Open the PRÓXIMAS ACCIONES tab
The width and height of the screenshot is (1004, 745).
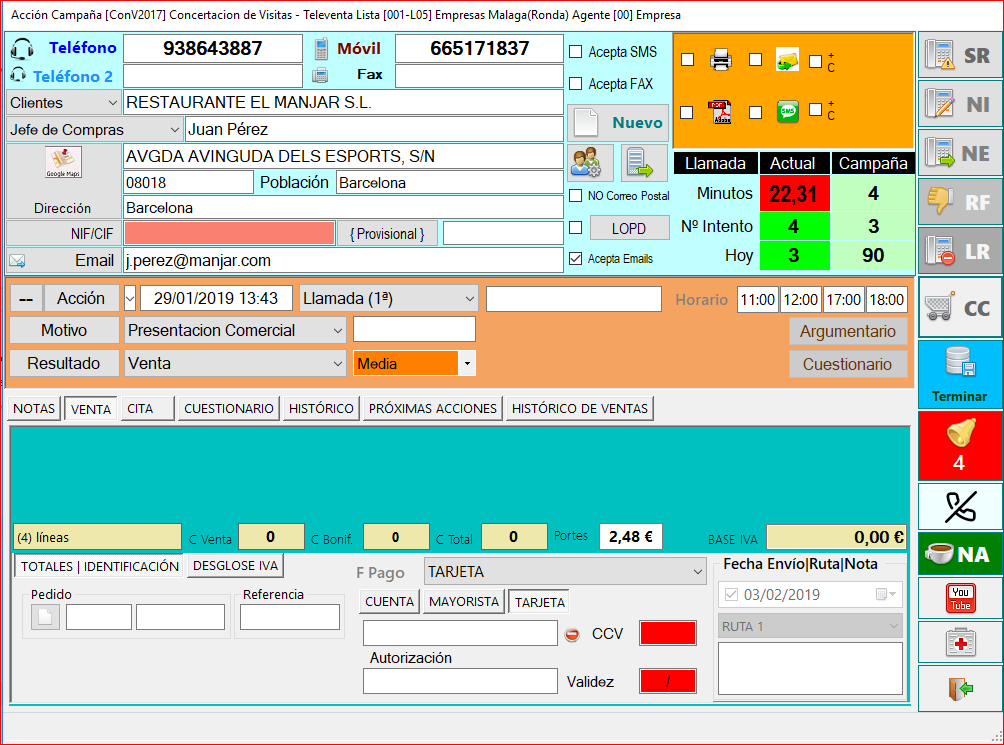coord(433,408)
